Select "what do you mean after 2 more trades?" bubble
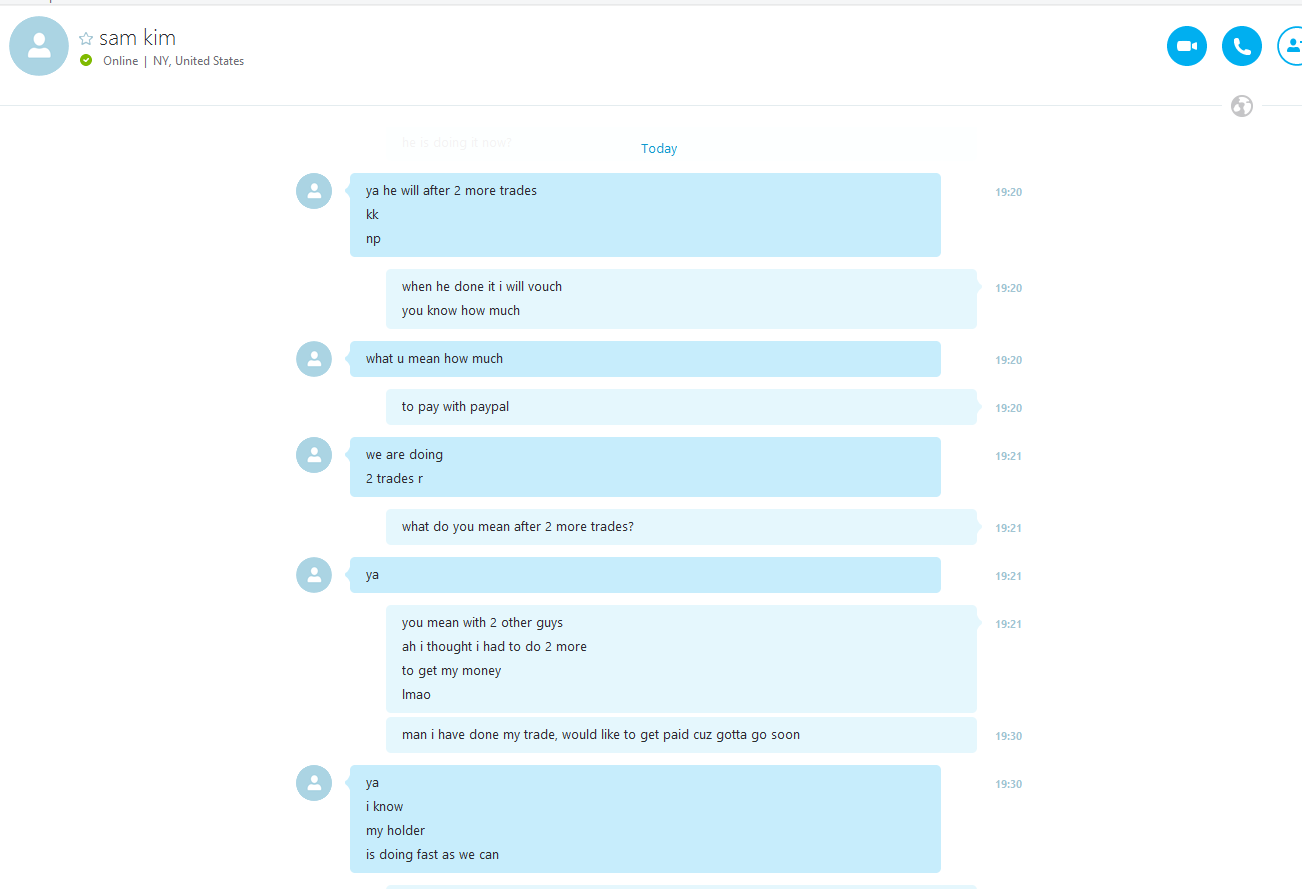The height and width of the screenshot is (889, 1302). point(681,527)
